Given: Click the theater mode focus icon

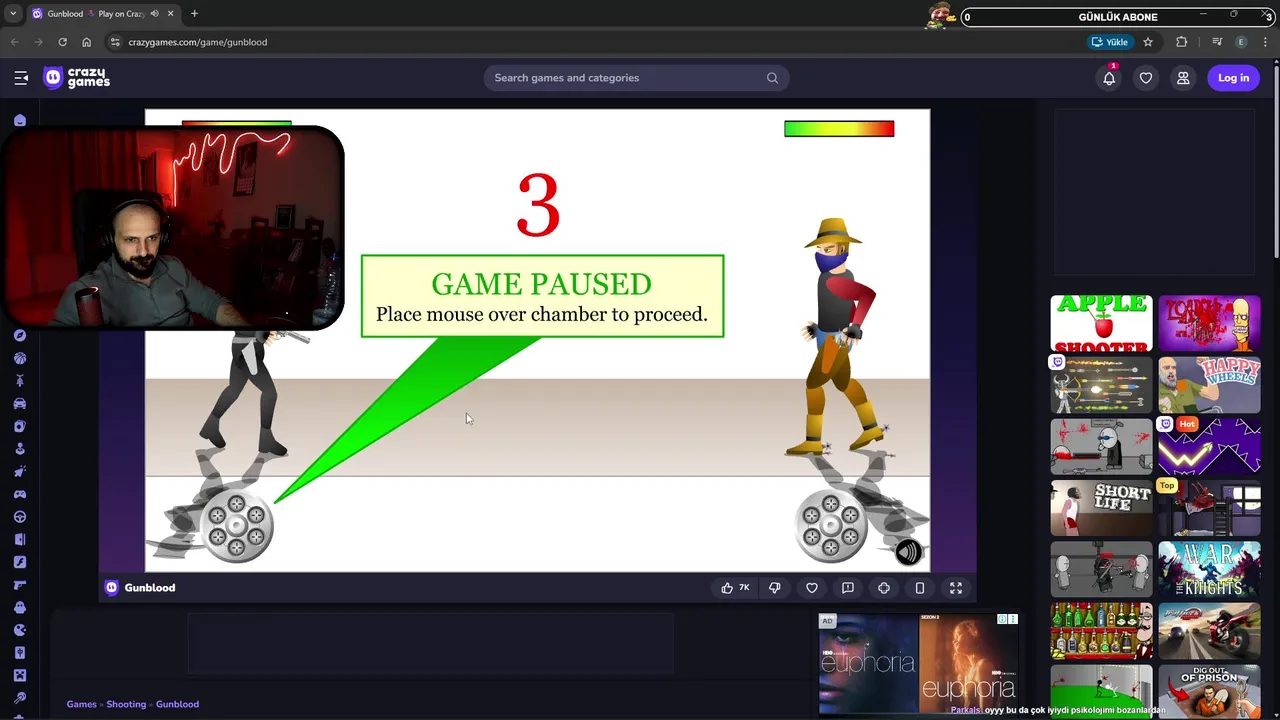Looking at the screenshot, I should 884,588.
